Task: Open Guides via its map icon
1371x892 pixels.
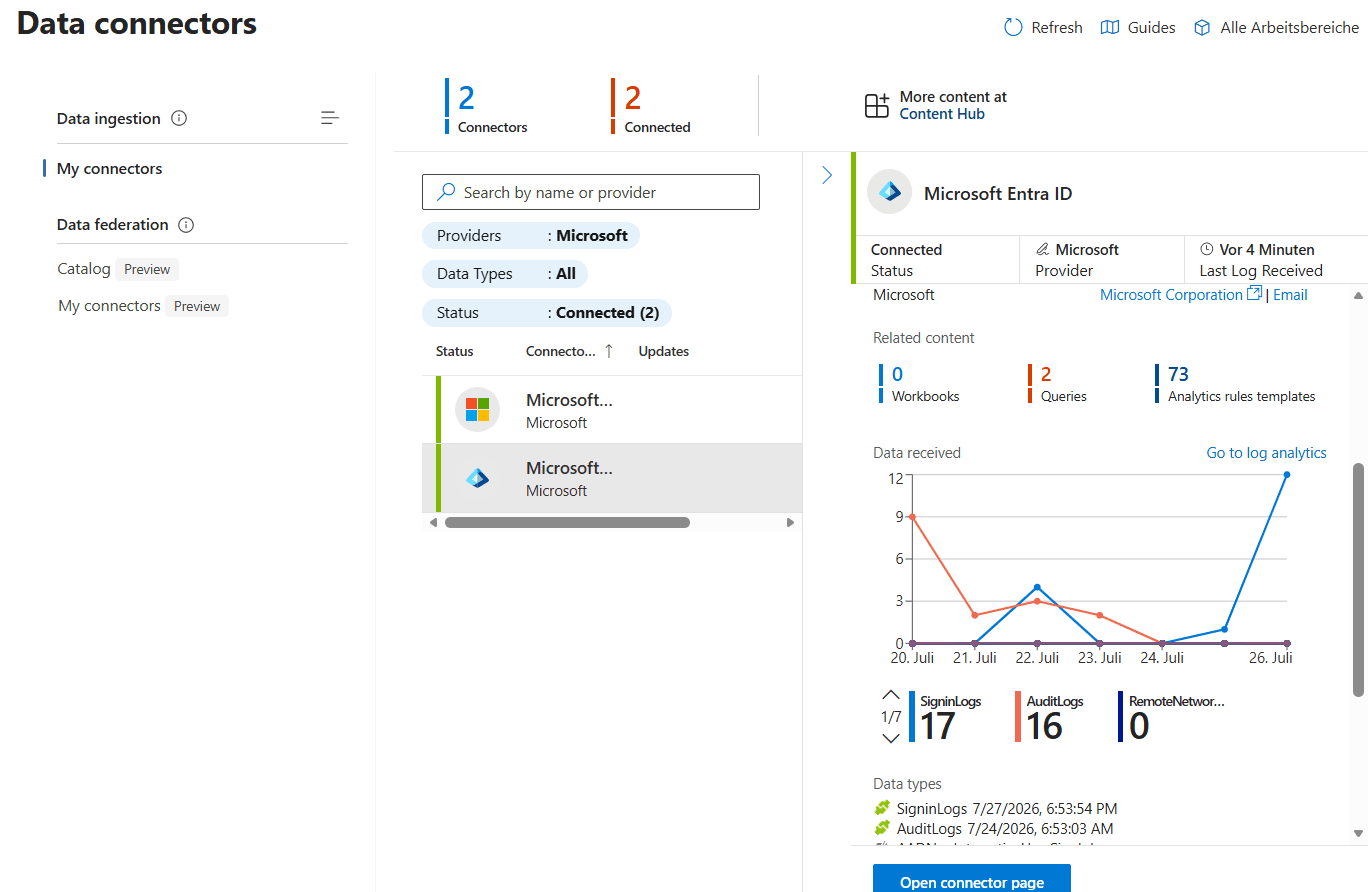Action: pos(1110,27)
